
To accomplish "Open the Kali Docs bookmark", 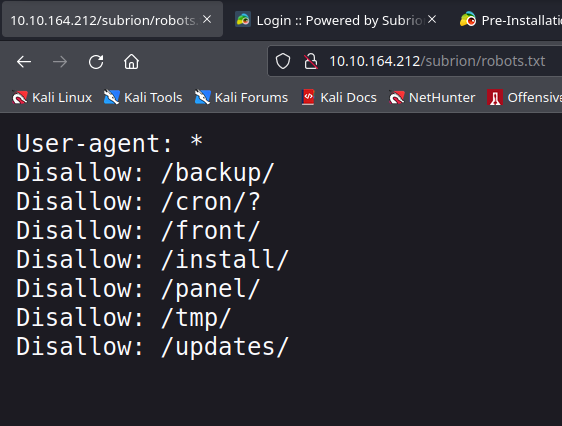I will (x=339, y=97).
